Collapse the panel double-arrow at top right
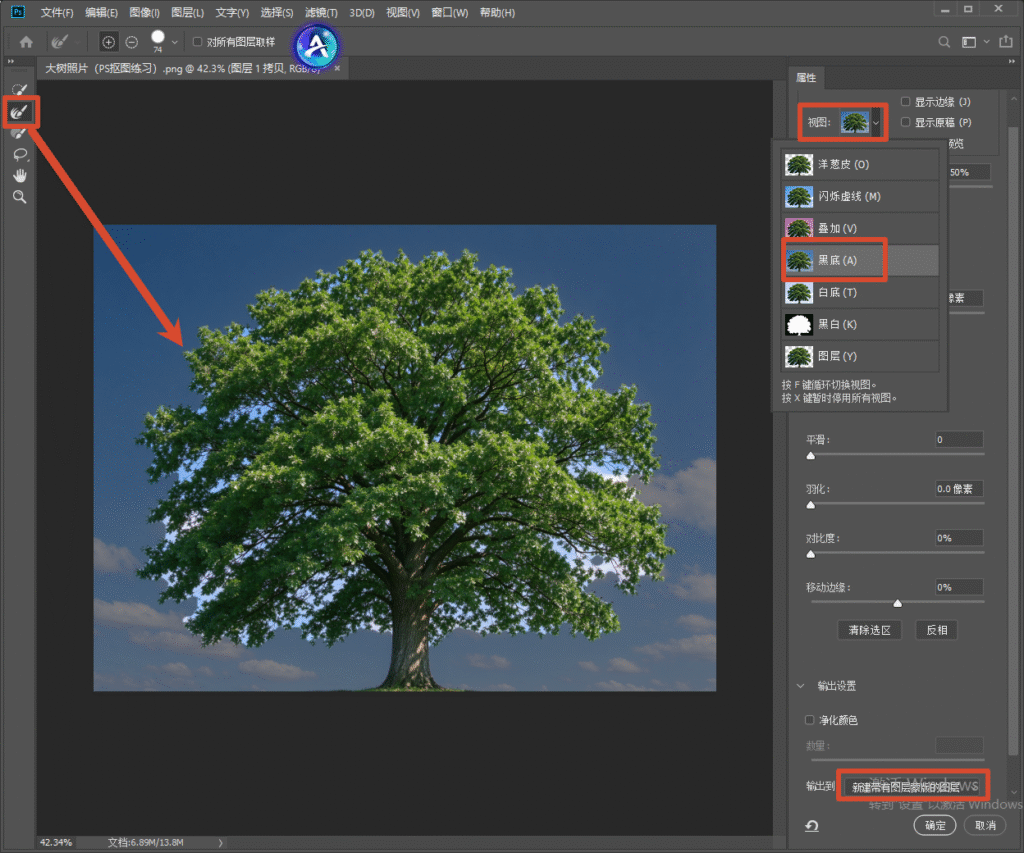 pos(1012,61)
